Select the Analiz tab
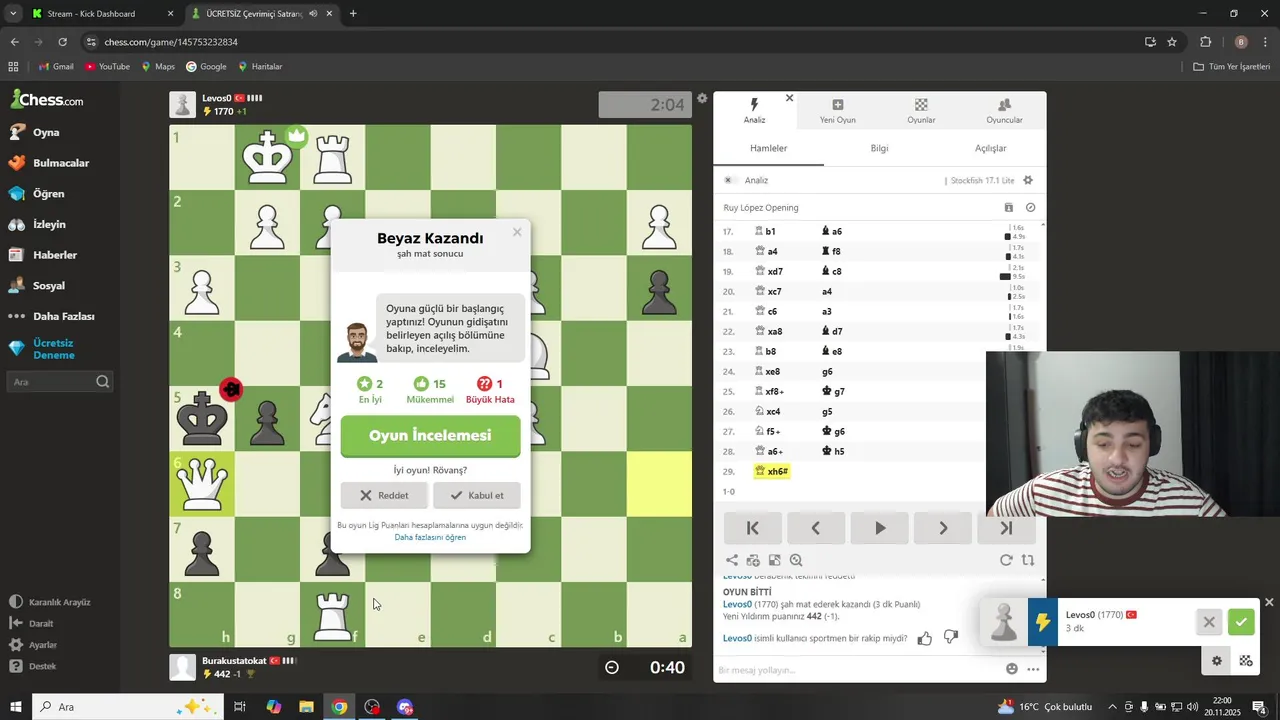The height and width of the screenshot is (720, 1280). point(754,110)
